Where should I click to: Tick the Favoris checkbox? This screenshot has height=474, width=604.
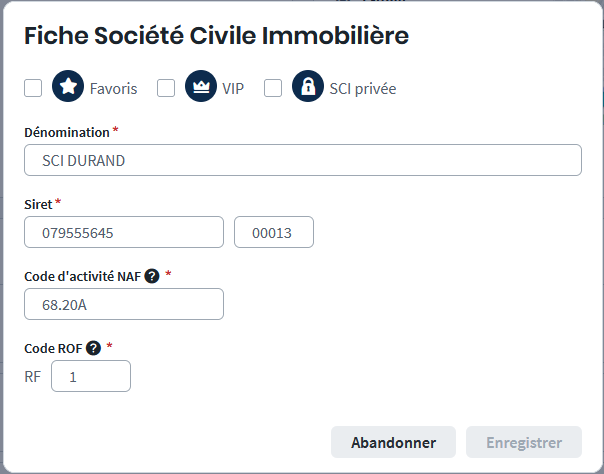[x=33, y=88]
